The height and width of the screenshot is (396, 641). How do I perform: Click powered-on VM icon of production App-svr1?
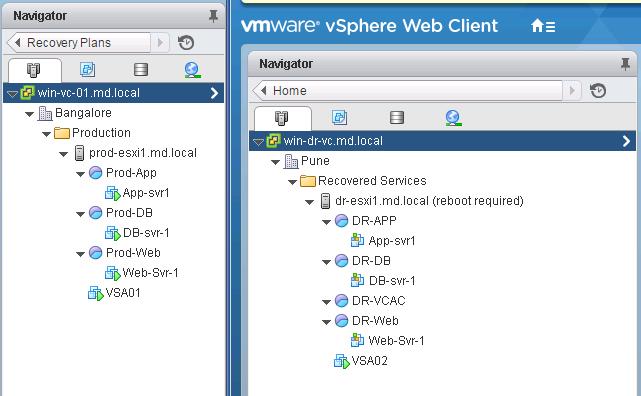coord(112,193)
